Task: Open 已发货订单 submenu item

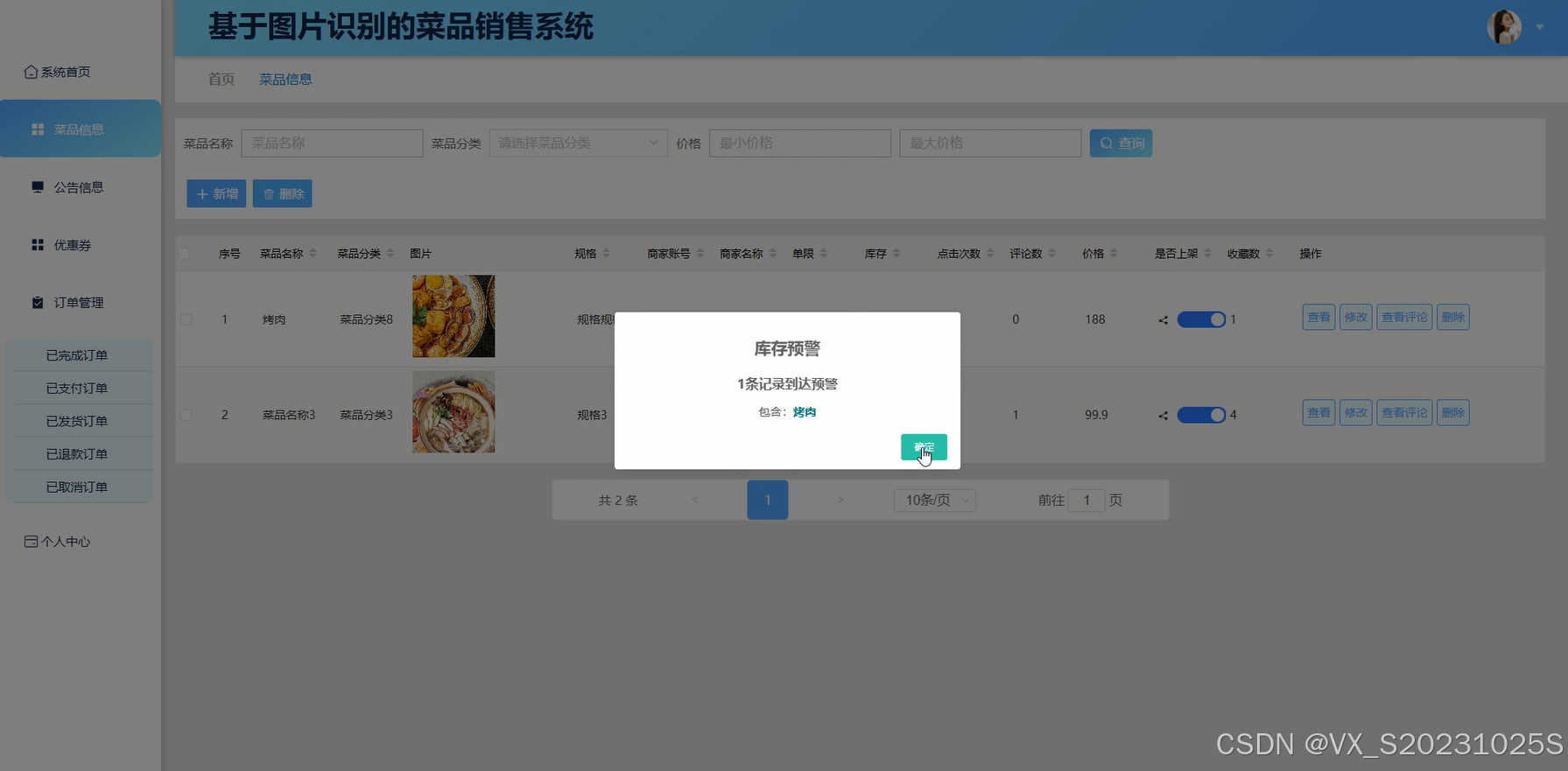Action: (x=77, y=421)
